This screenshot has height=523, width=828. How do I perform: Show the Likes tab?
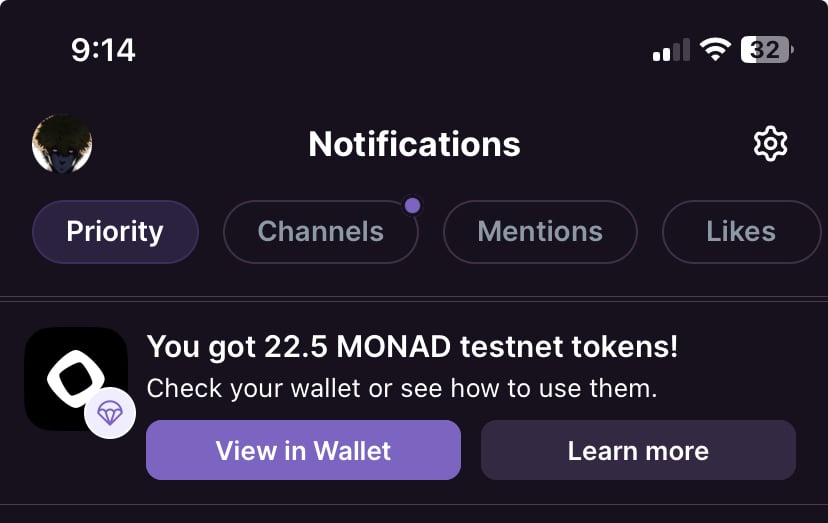[741, 231]
